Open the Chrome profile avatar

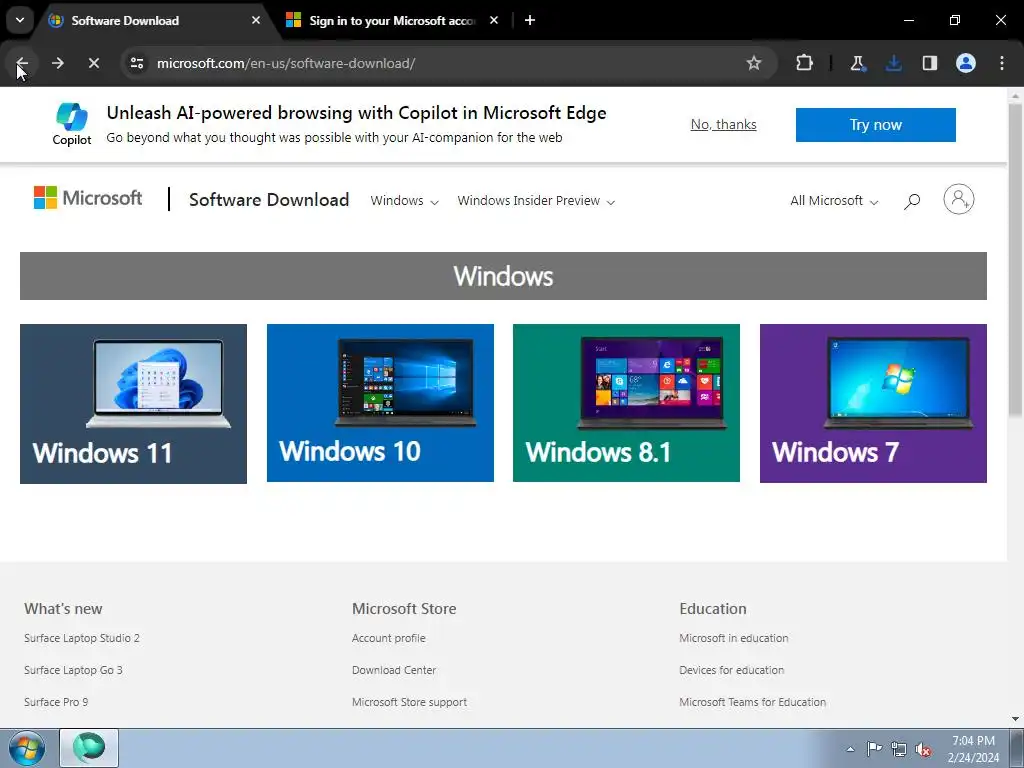966,63
